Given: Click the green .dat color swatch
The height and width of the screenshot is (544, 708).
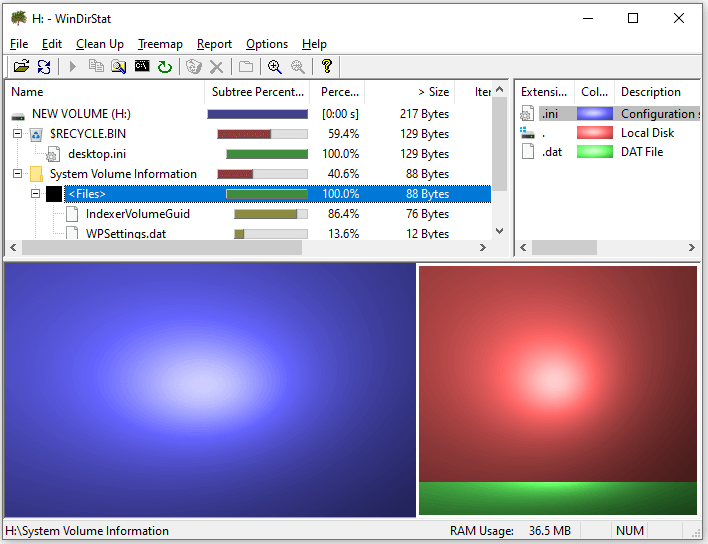Looking at the screenshot, I should click(x=595, y=151).
